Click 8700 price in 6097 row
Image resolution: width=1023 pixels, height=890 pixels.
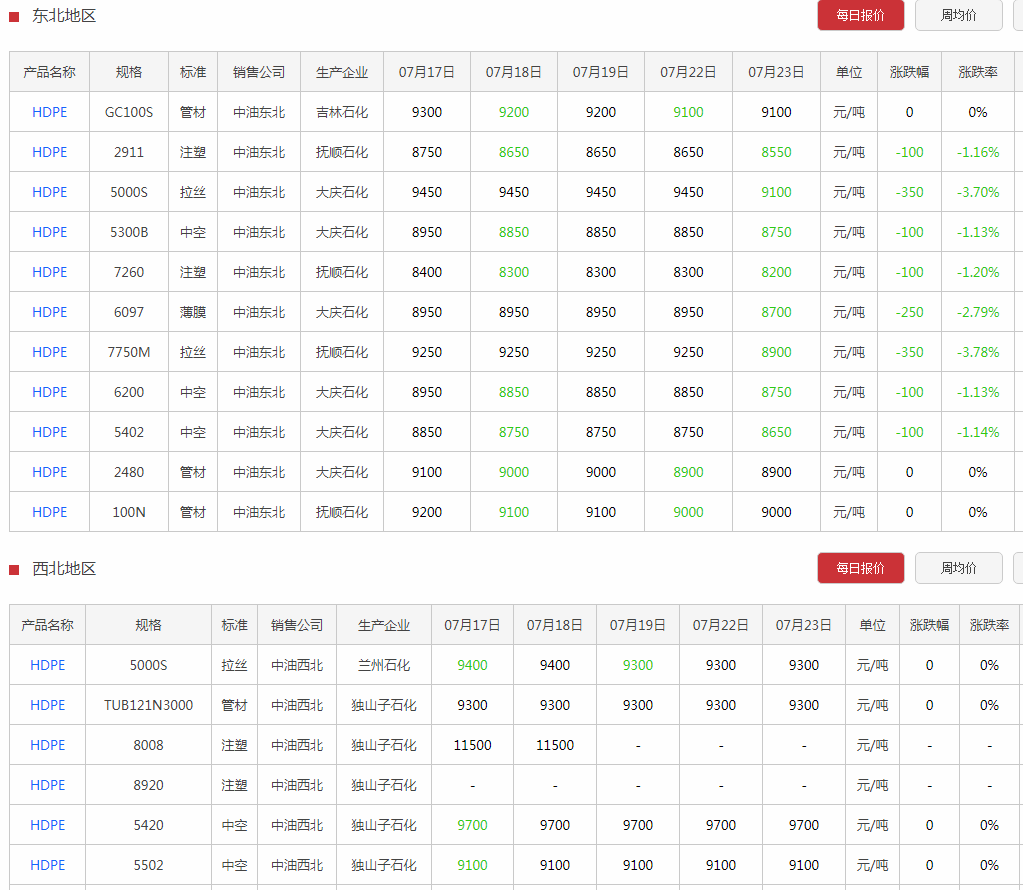pos(776,312)
